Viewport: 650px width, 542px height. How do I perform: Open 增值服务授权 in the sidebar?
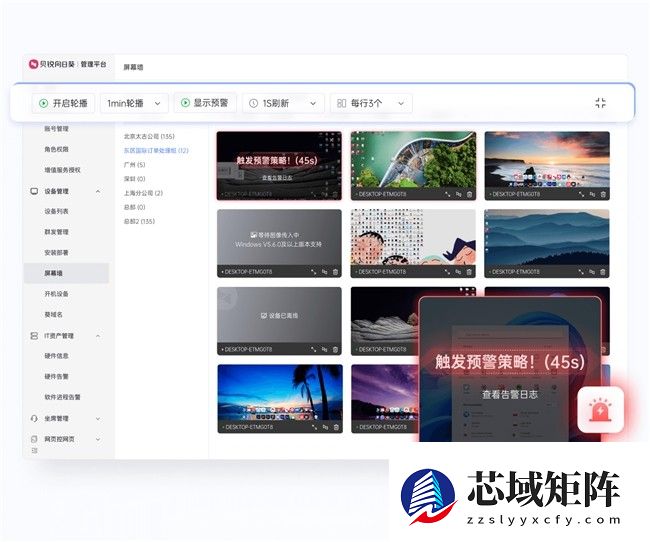pos(63,170)
